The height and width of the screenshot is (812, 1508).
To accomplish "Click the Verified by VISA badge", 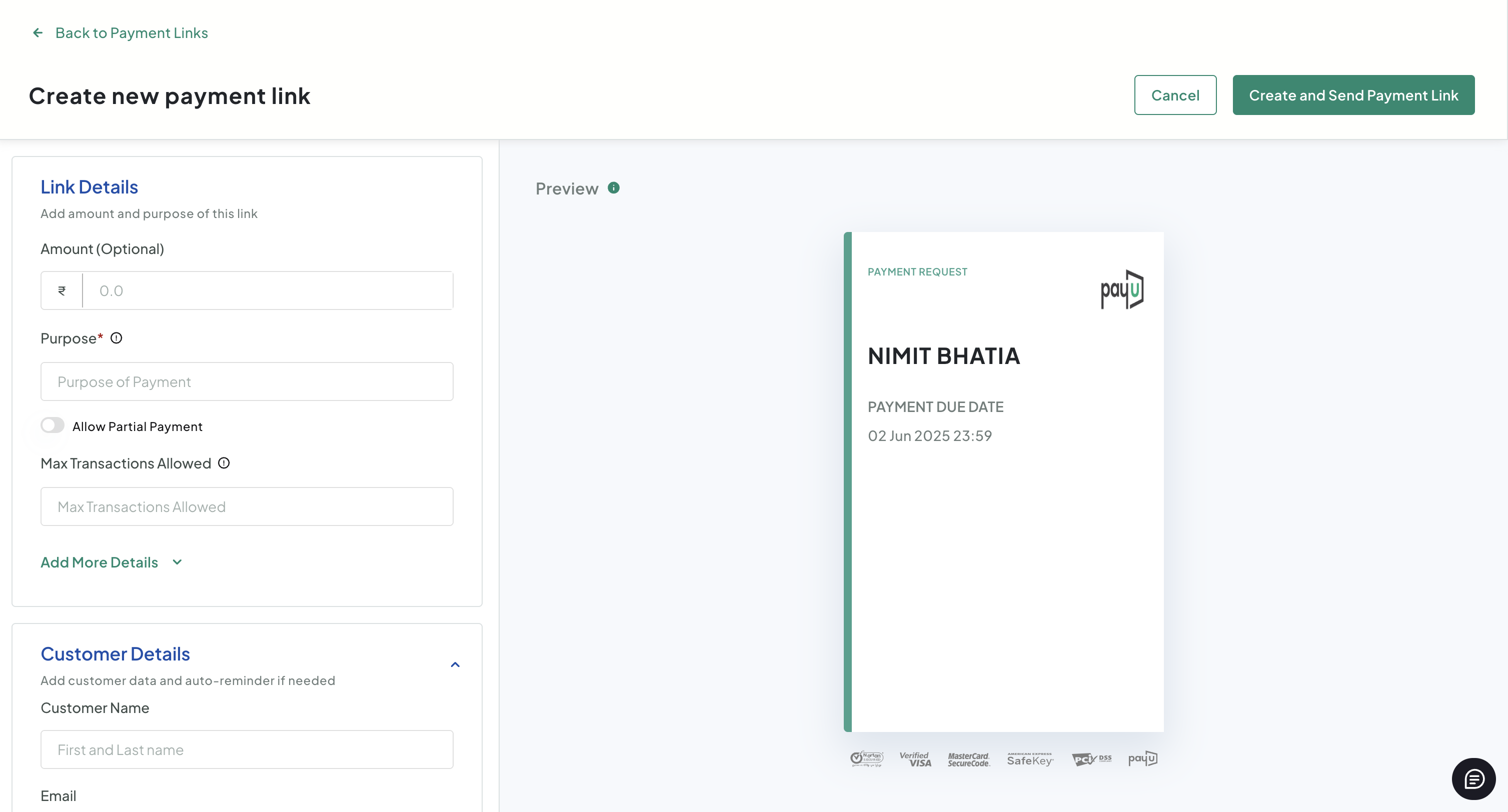I will coord(916,759).
